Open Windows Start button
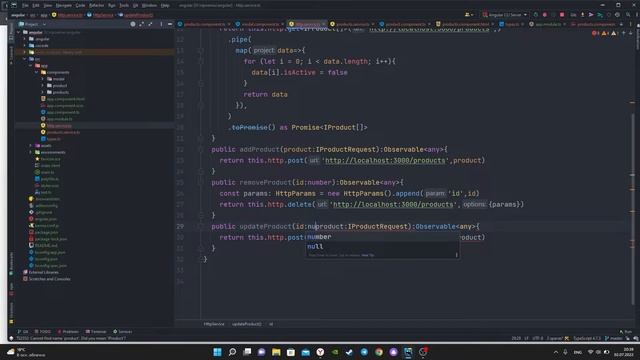The height and width of the screenshot is (360, 640). coord(218,352)
